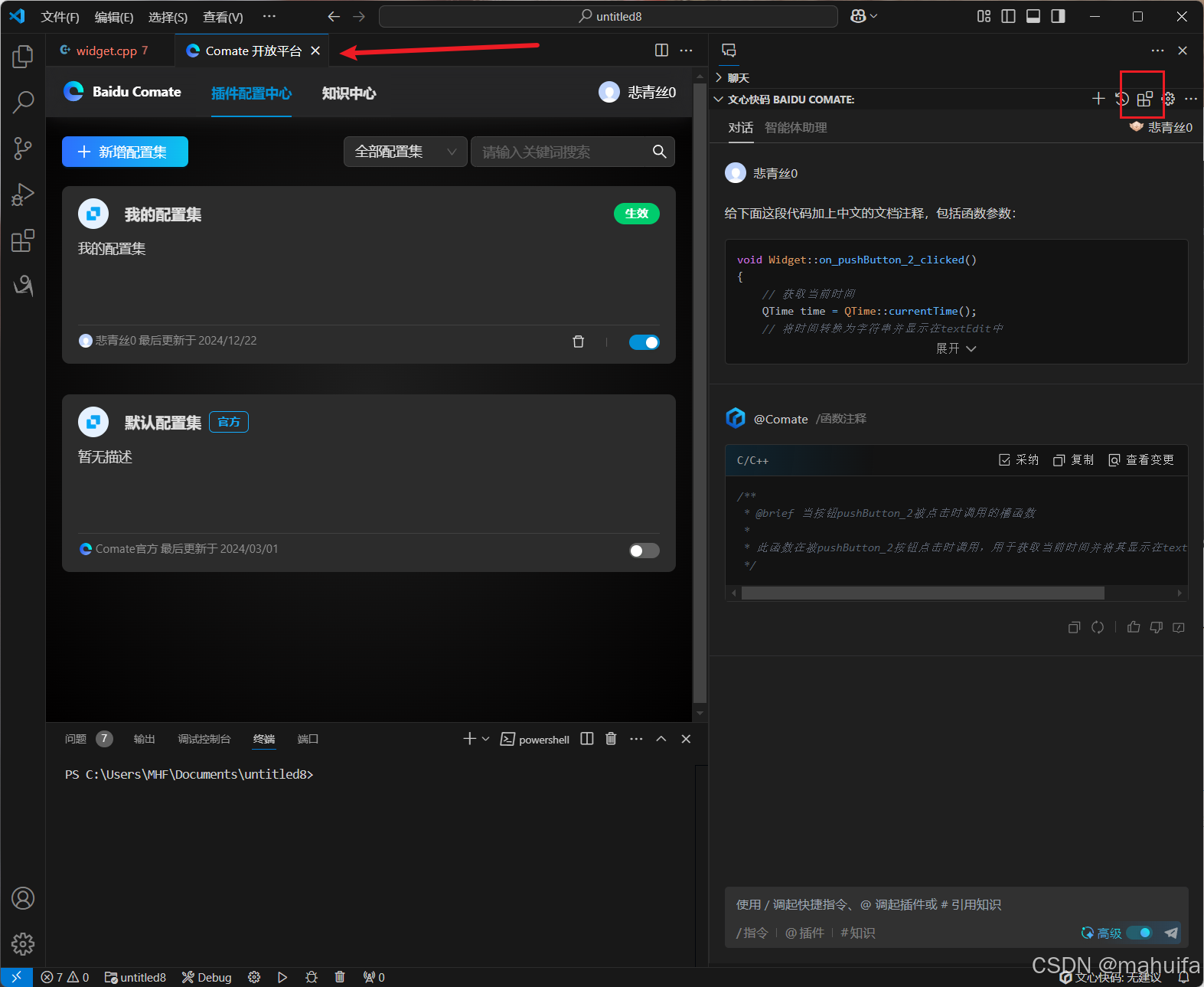Screen dimensions: 1204x987
Task: Open the 文件(F) menu
Action: pyautogui.click(x=60, y=17)
